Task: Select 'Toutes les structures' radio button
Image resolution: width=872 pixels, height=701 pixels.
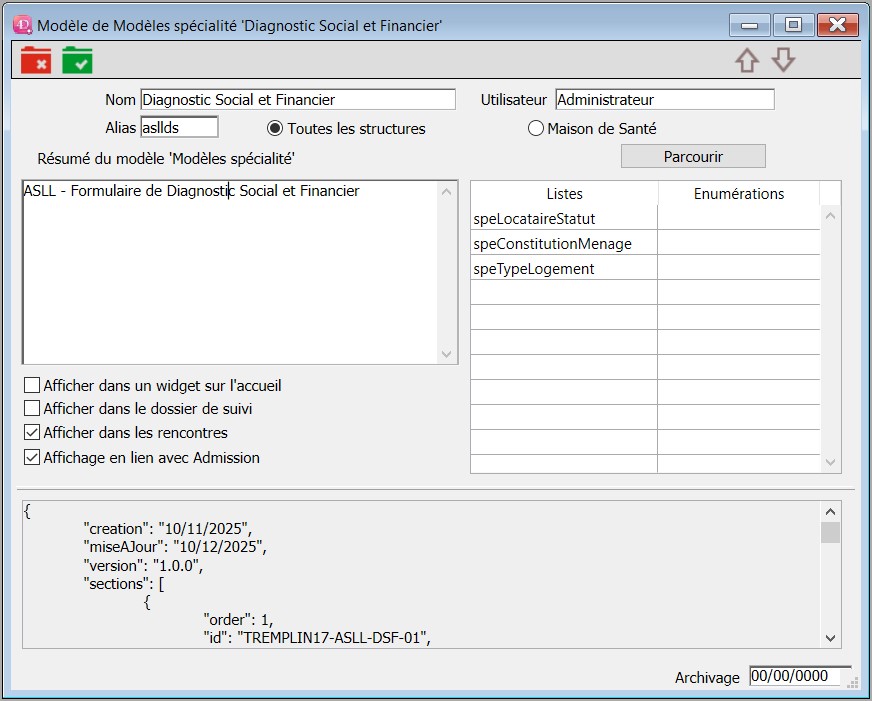Action: click(275, 129)
